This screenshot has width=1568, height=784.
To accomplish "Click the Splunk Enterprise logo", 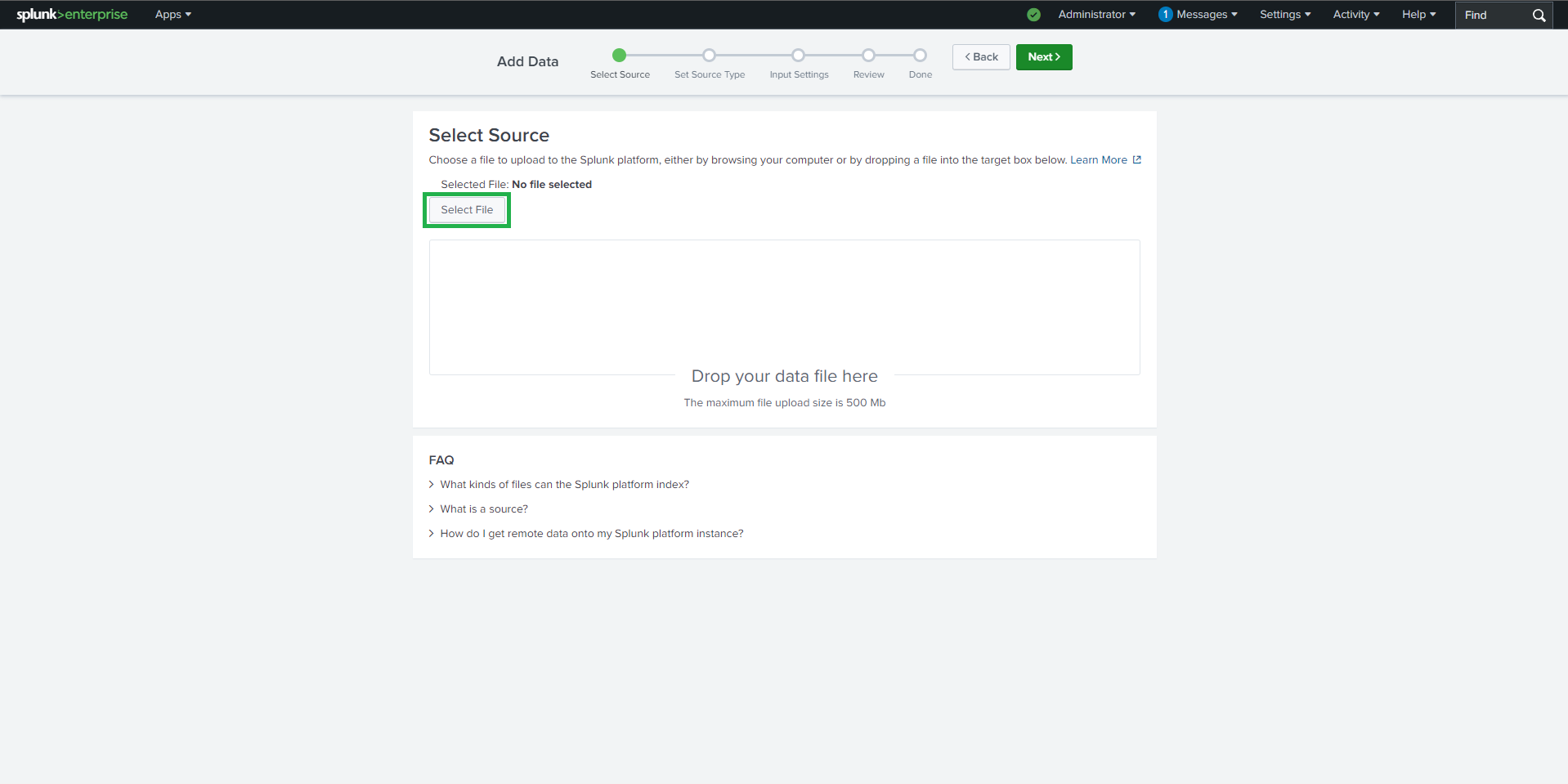I will pyautogui.click(x=72, y=15).
